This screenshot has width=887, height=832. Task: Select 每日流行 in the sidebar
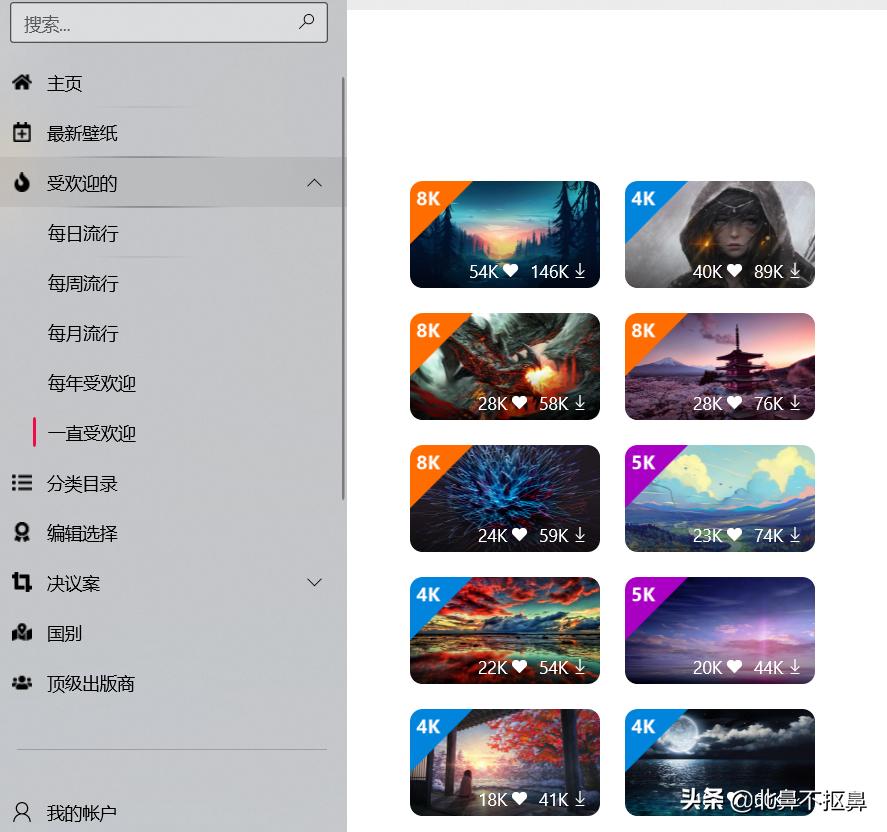[x=83, y=233]
